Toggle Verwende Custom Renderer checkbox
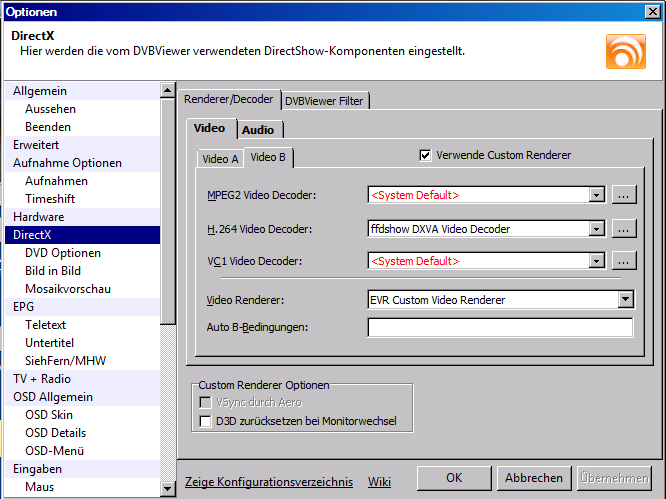This screenshot has width=666, height=499. (425, 155)
